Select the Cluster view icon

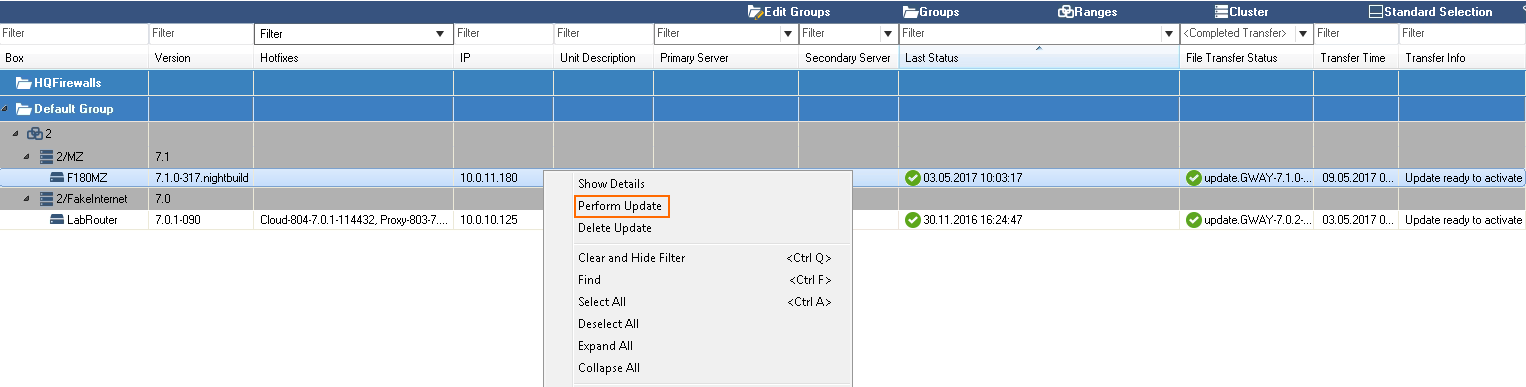1221,12
